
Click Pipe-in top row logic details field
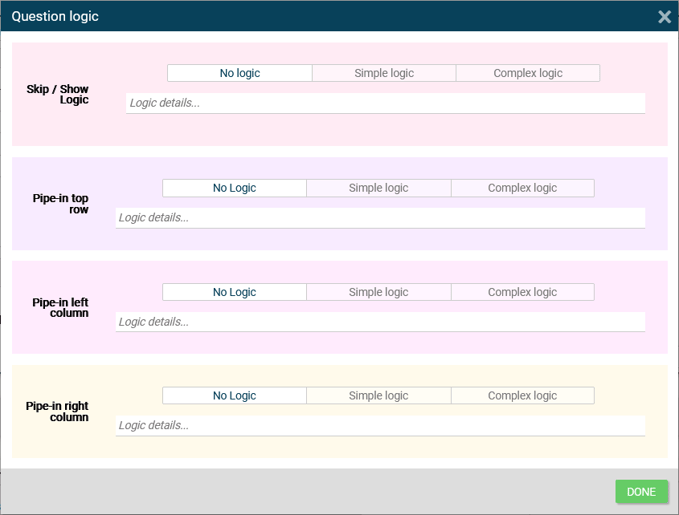(380, 218)
